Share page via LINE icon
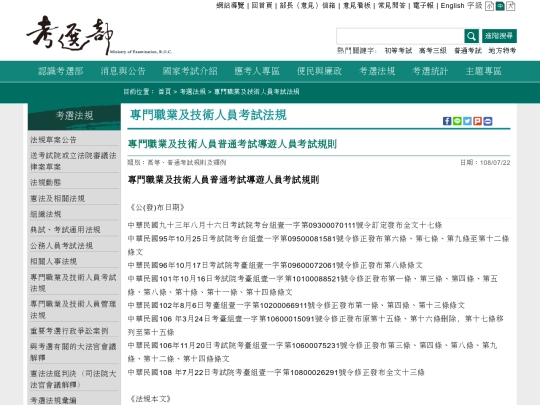Viewport: 540px width, 405px height. (457, 121)
